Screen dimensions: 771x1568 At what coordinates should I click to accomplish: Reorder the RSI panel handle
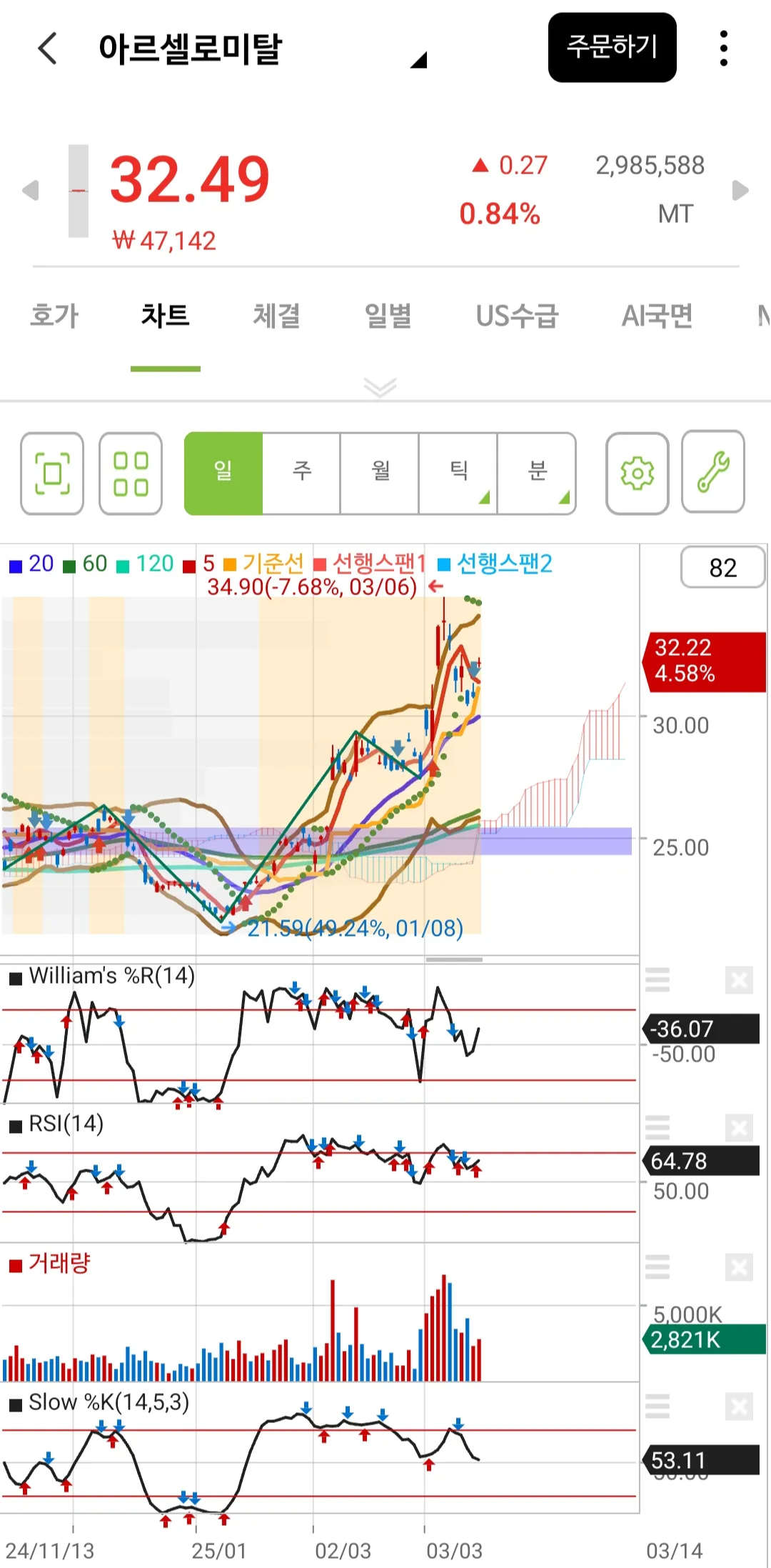click(657, 1128)
